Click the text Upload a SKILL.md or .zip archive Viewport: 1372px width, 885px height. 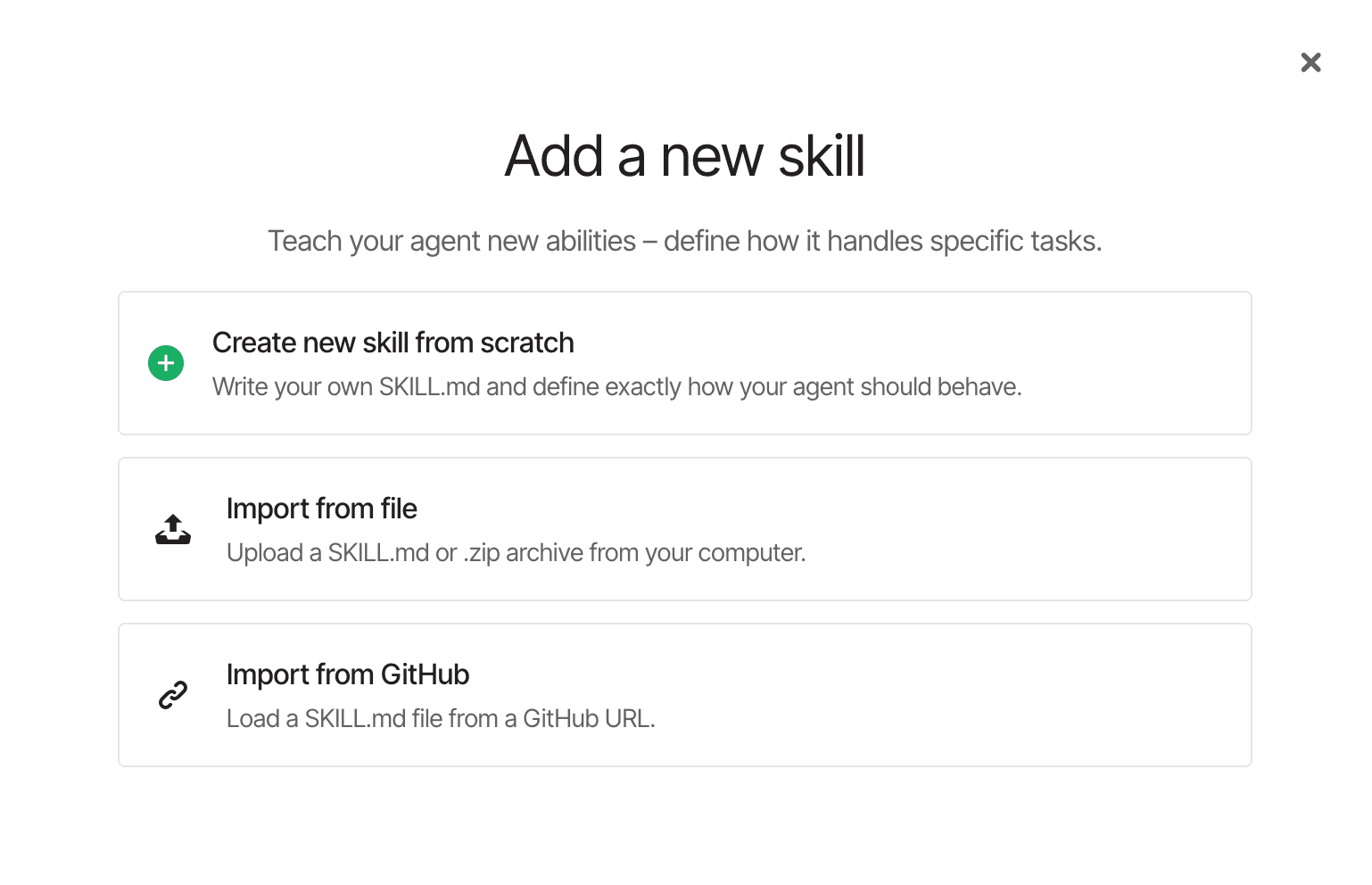[x=516, y=552]
